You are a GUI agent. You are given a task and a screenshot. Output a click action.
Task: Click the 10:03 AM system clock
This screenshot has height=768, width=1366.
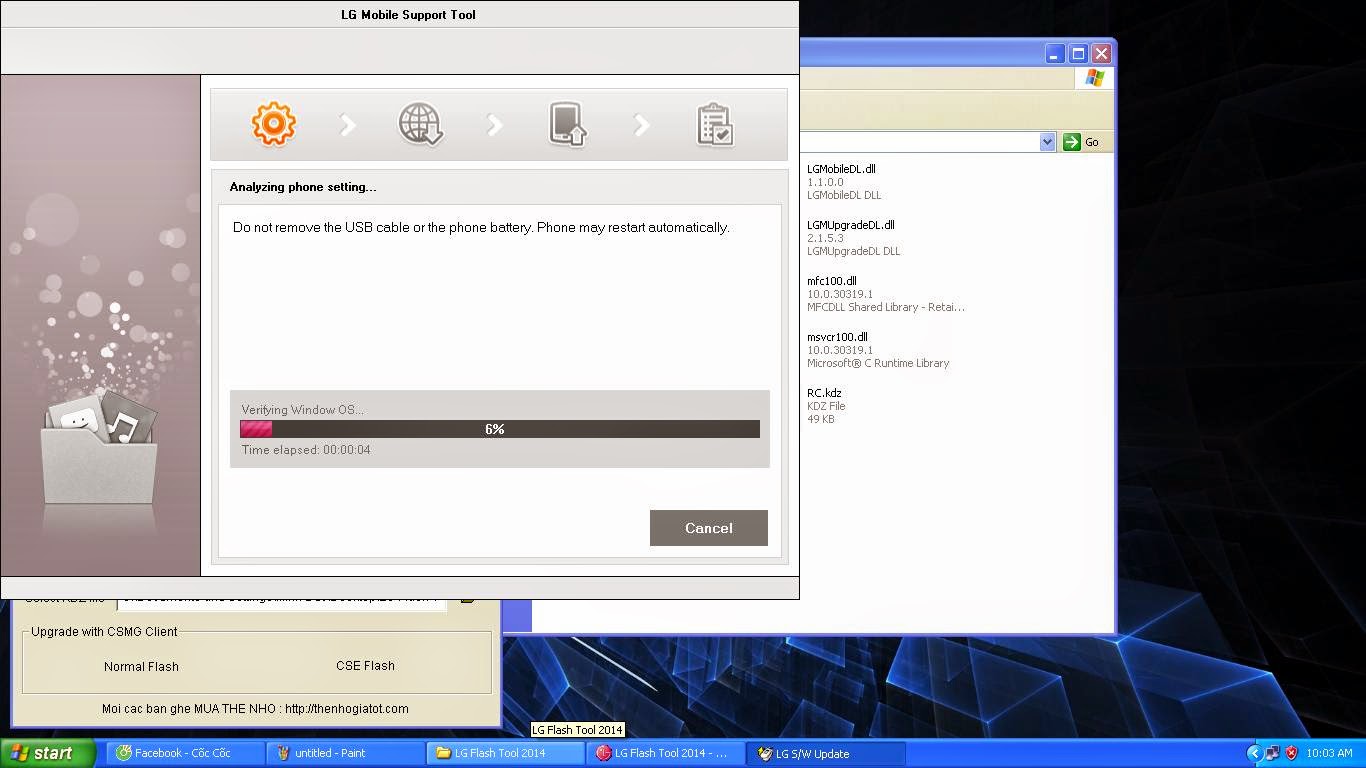tap(1329, 753)
